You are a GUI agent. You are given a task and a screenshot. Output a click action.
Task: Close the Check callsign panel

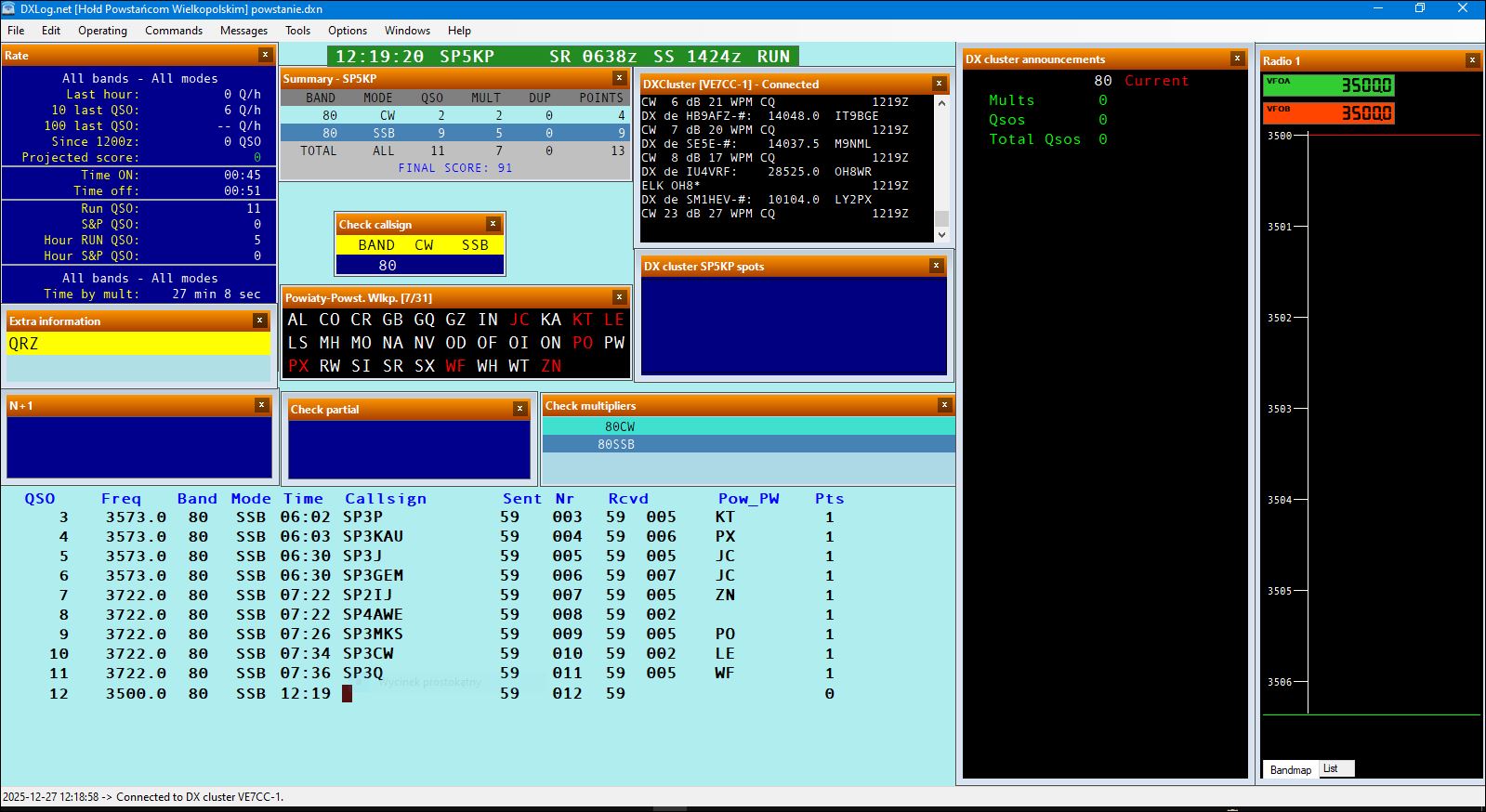tap(493, 224)
